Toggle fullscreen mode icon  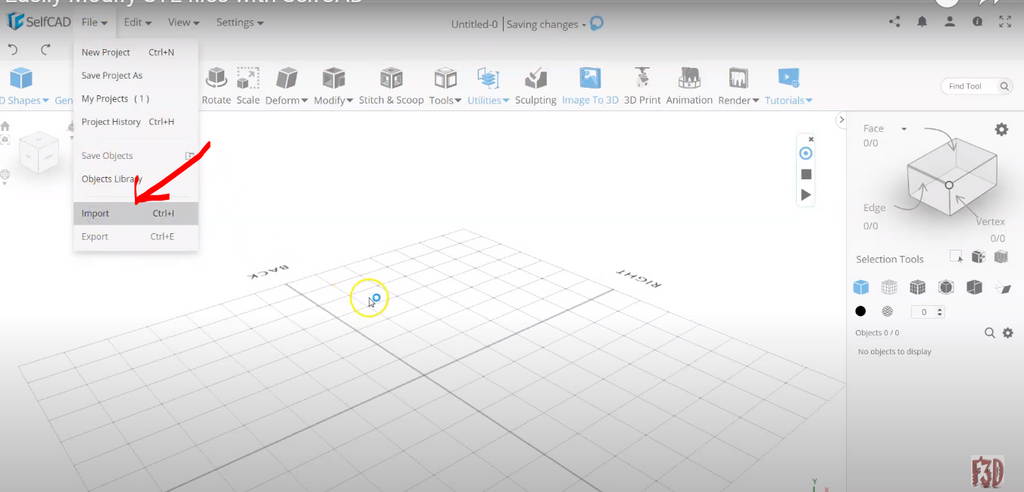[x=1005, y=22]
